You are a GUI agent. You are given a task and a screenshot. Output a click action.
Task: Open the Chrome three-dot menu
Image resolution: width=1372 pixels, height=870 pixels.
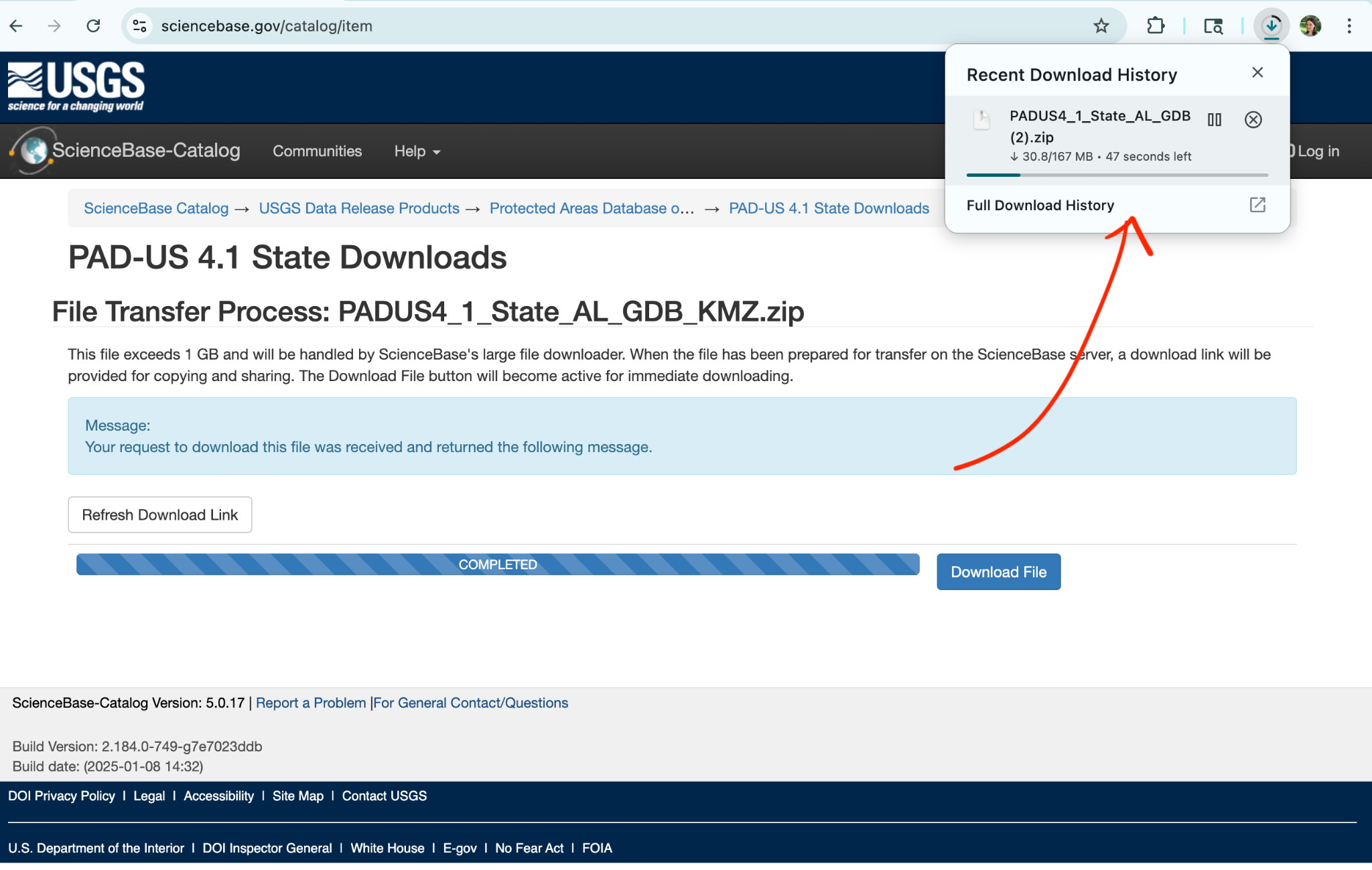click(x=1349, y=26)
